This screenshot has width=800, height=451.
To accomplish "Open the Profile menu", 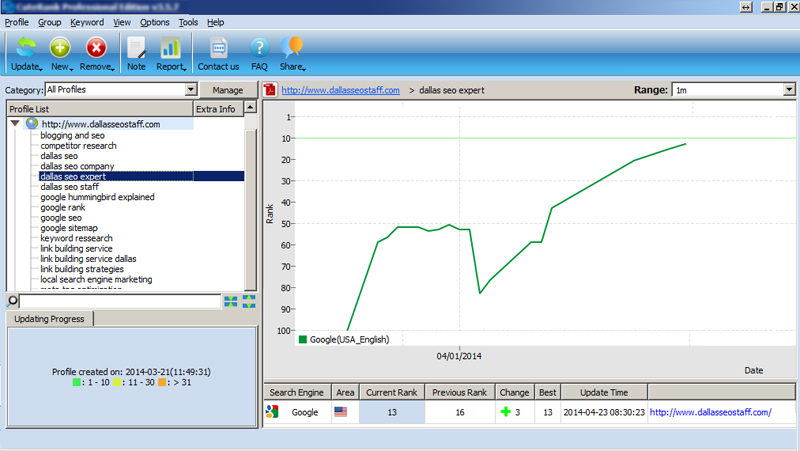I will [16, 22].
